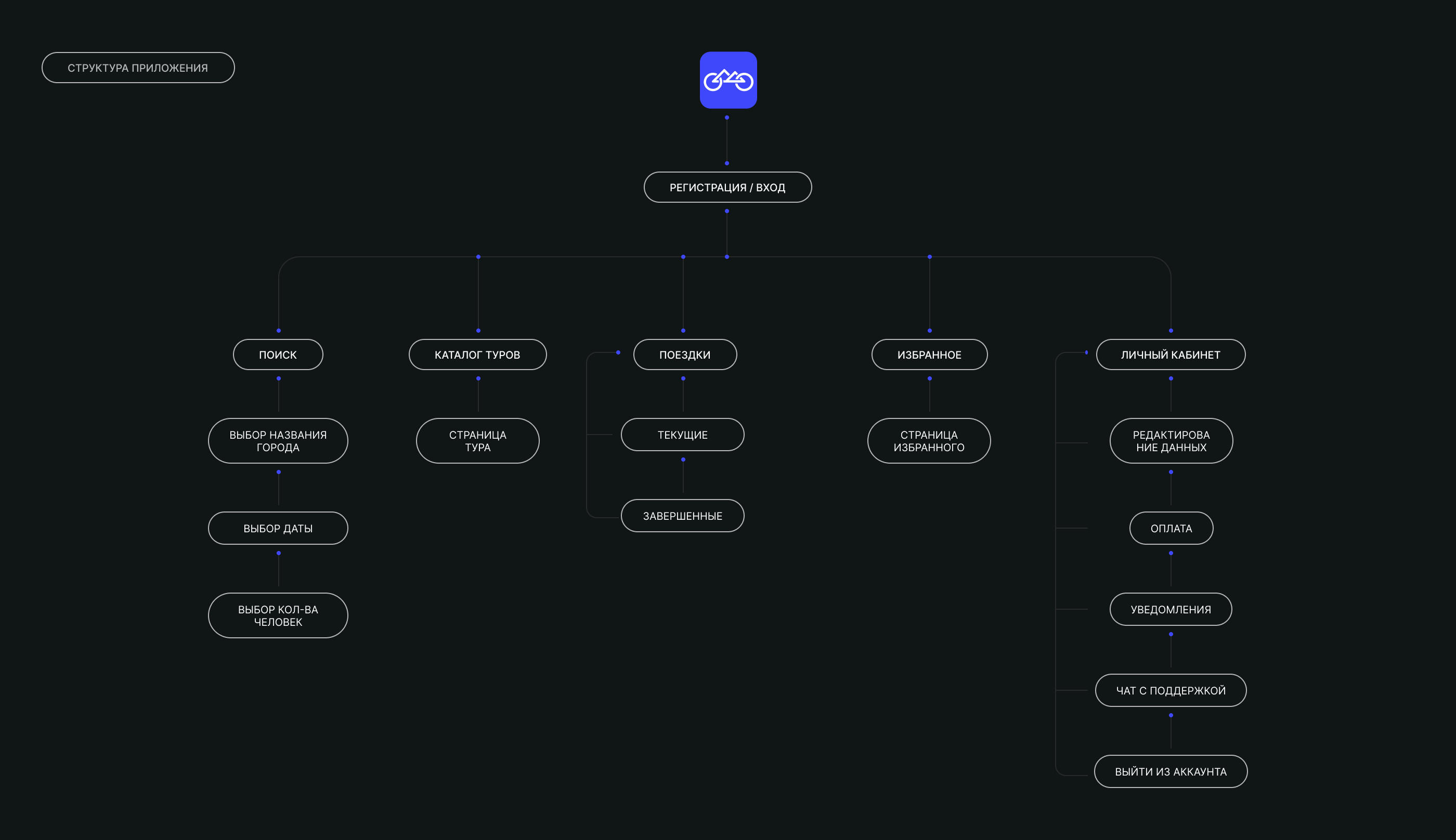
Task: Select the Каталог туров node
Action: 477,355
